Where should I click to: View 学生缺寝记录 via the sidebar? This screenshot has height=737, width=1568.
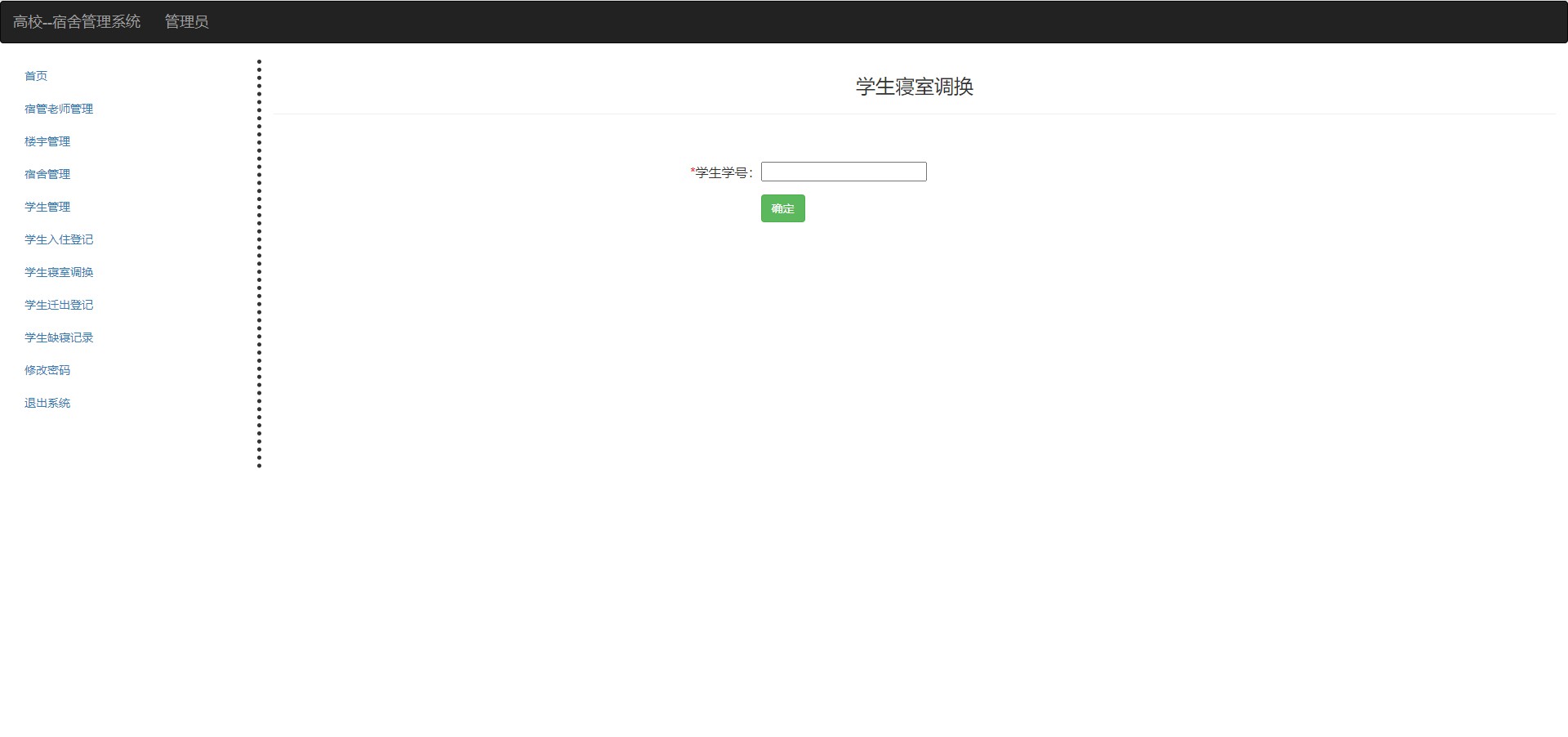59,337
